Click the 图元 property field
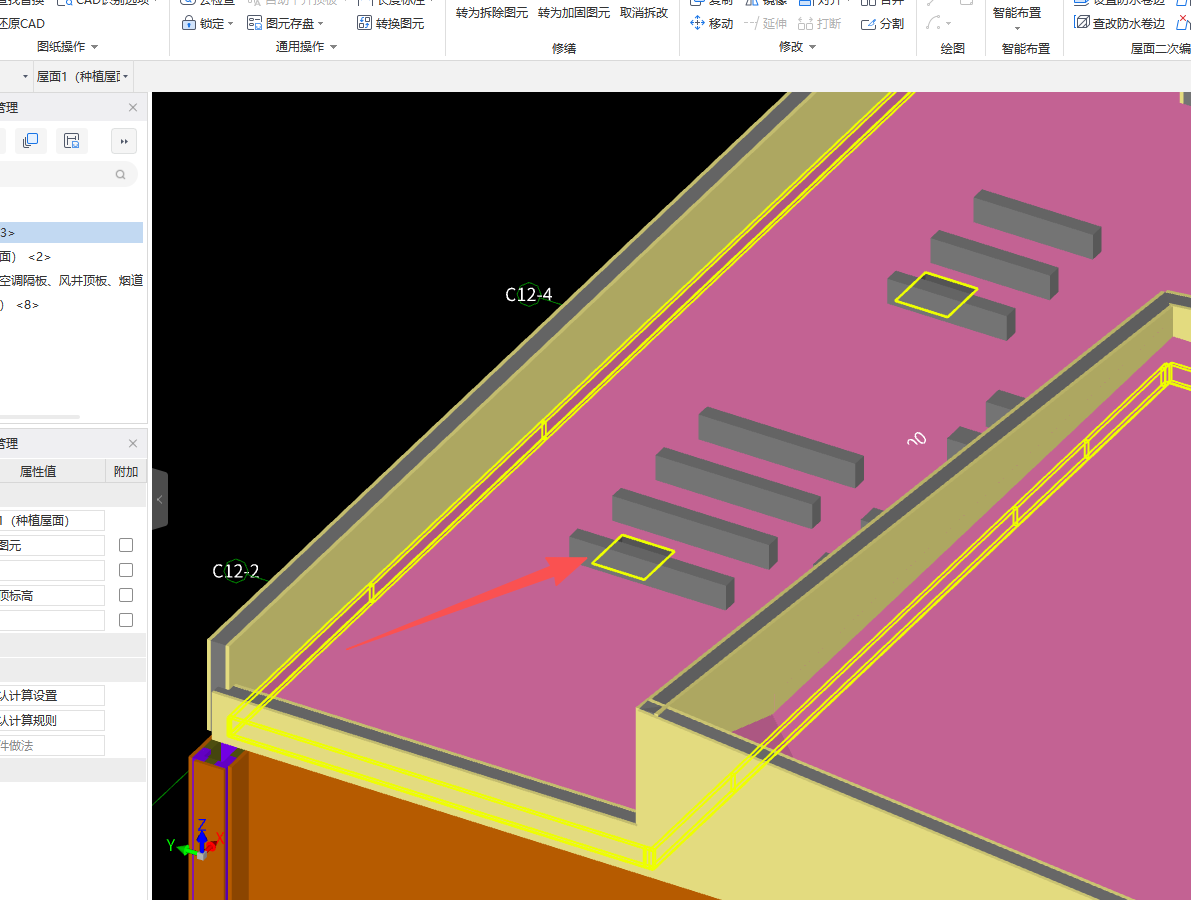 (x=52, y=545)
